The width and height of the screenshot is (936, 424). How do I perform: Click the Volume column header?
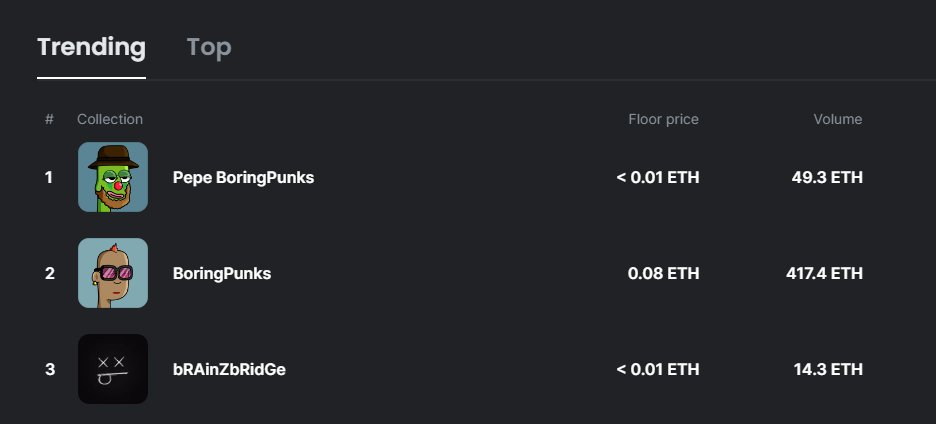(837, 119)
